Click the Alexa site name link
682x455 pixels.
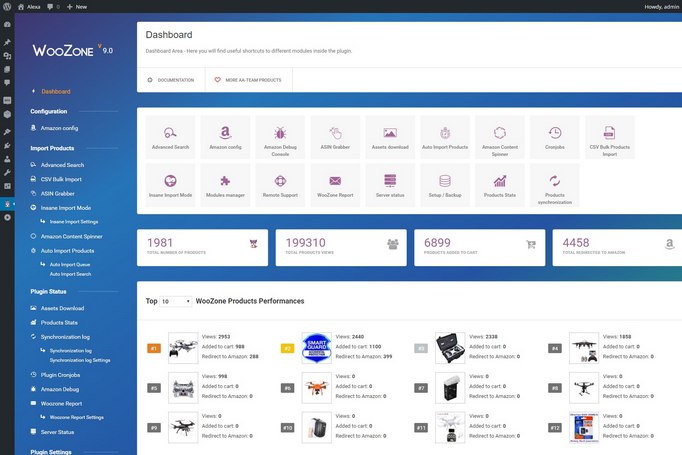(x=29, y=7)
